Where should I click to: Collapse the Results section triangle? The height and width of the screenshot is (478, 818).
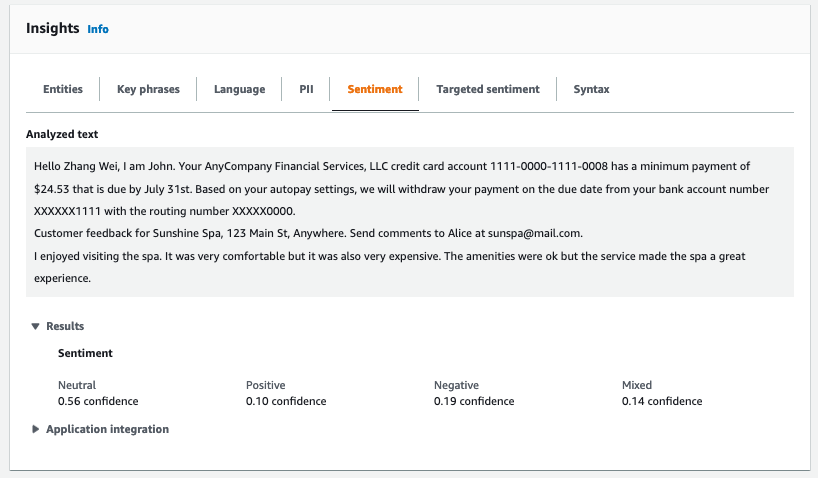pyautogui.click(x=36, y=326)
